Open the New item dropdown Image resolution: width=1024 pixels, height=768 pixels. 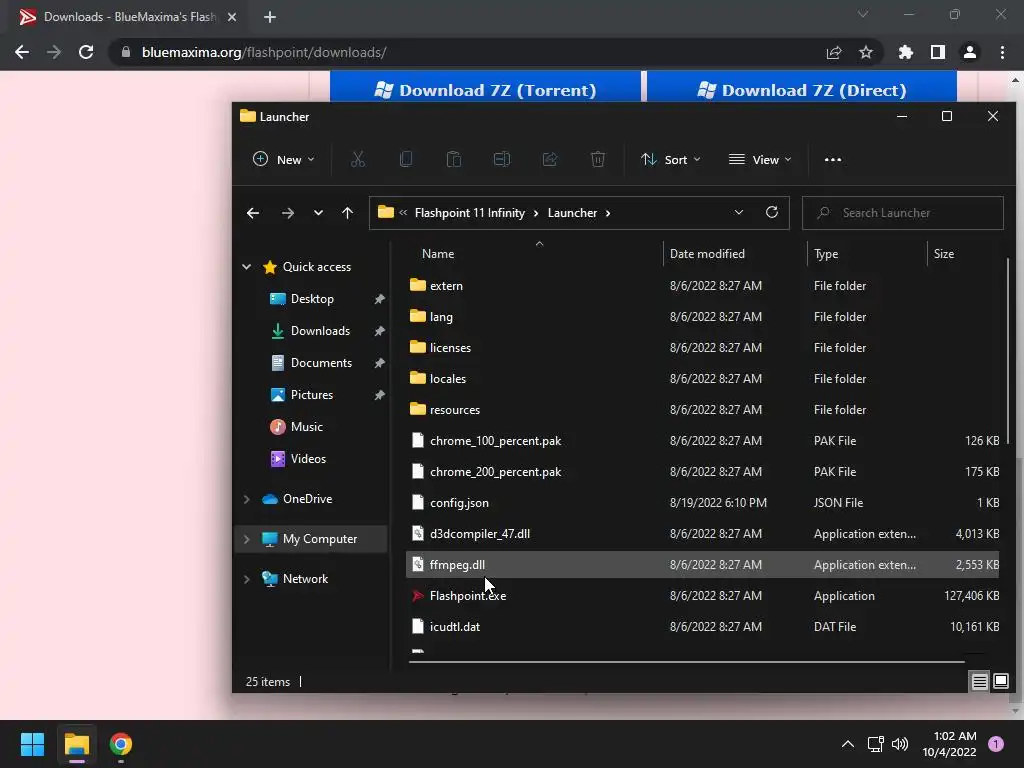283,159
